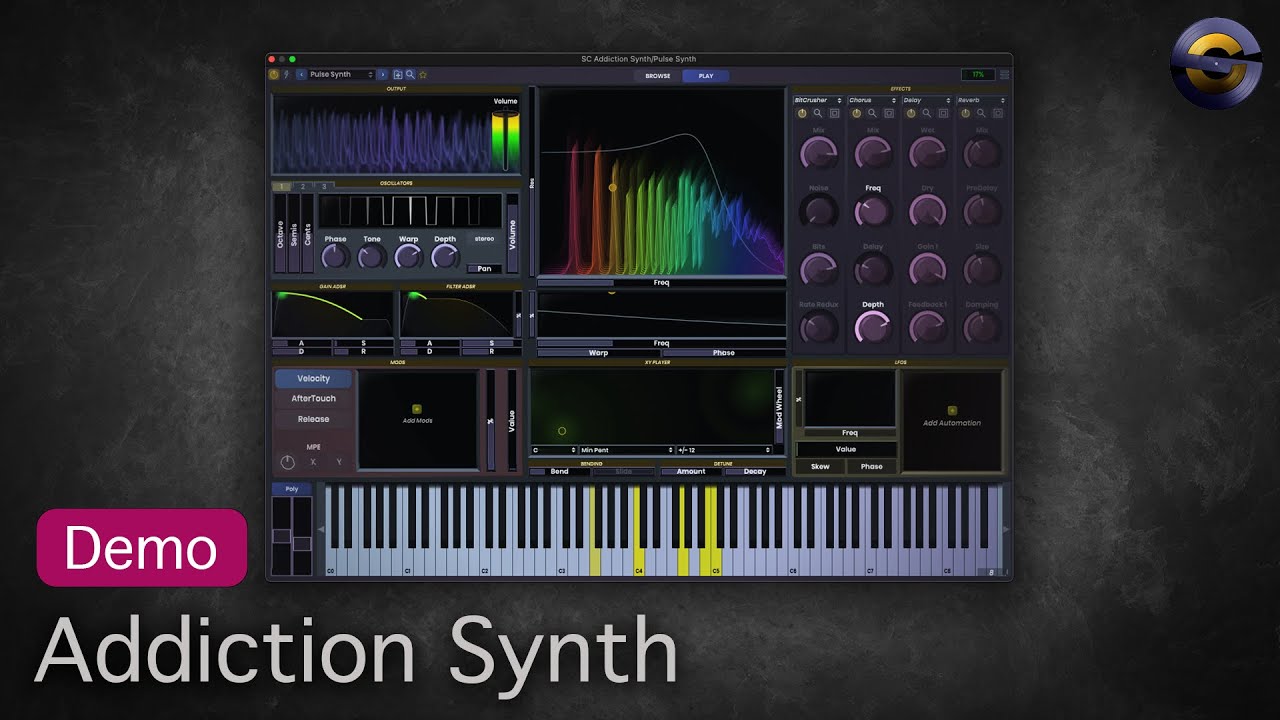The height and width of the screenshot is (720, 1280).
Task: Select oscillator tab 3
Action: [324, 186]
